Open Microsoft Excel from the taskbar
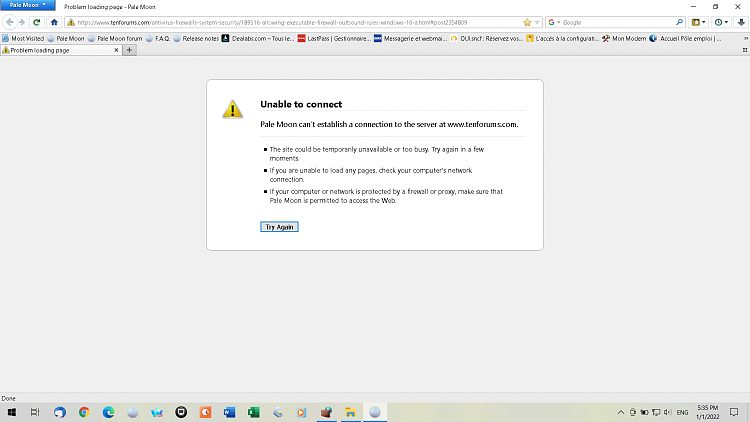Viewport: 750px width, 422px height. tap(254, 412)
